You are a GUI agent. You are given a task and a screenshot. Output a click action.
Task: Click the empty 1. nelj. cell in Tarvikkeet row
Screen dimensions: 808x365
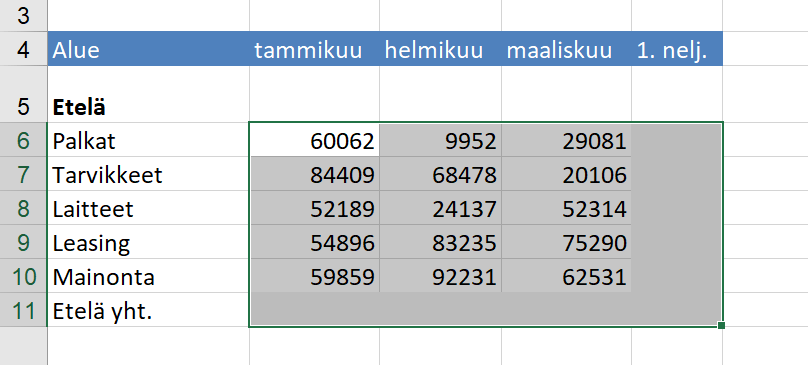(x=677, y=174)
